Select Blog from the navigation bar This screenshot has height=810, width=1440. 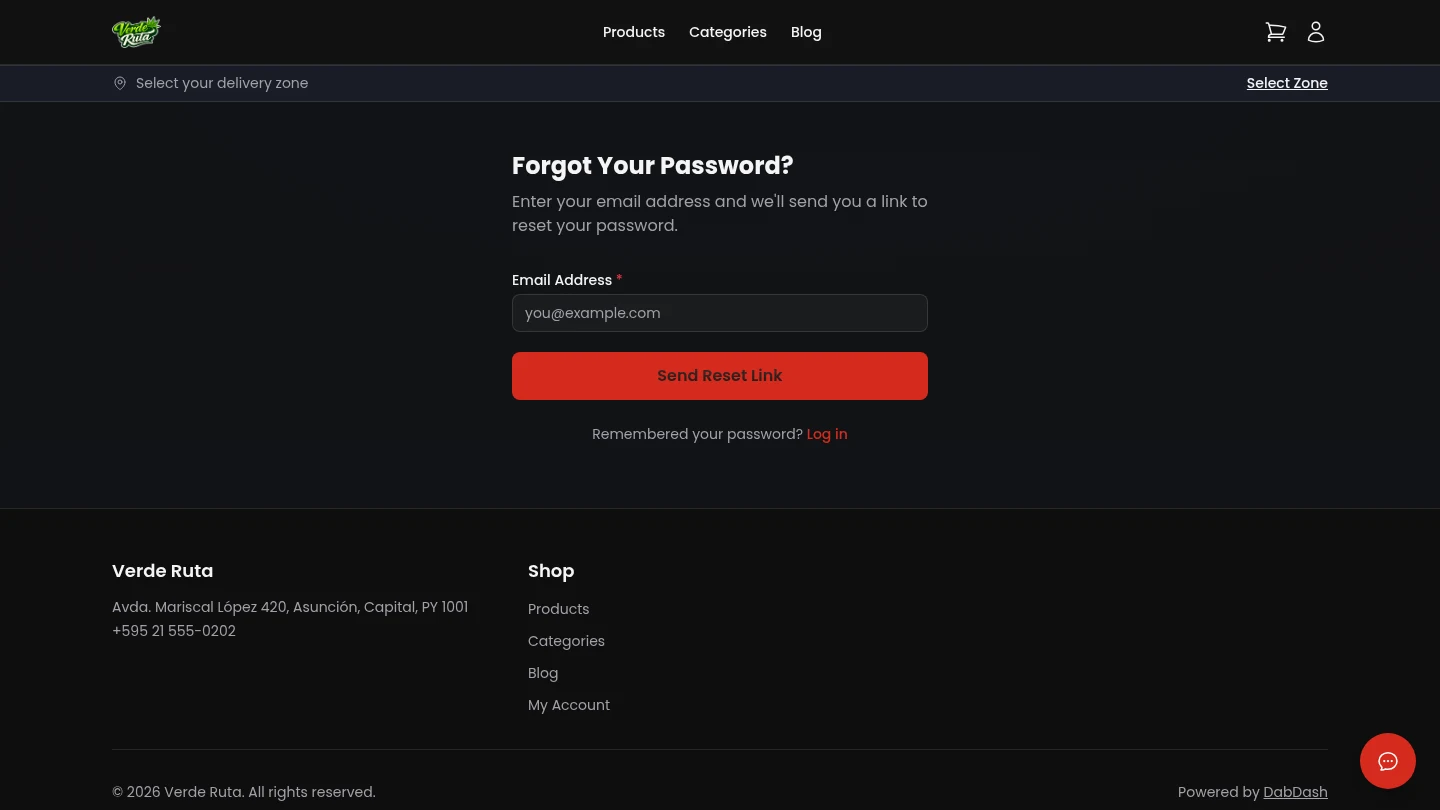(806, 32)
